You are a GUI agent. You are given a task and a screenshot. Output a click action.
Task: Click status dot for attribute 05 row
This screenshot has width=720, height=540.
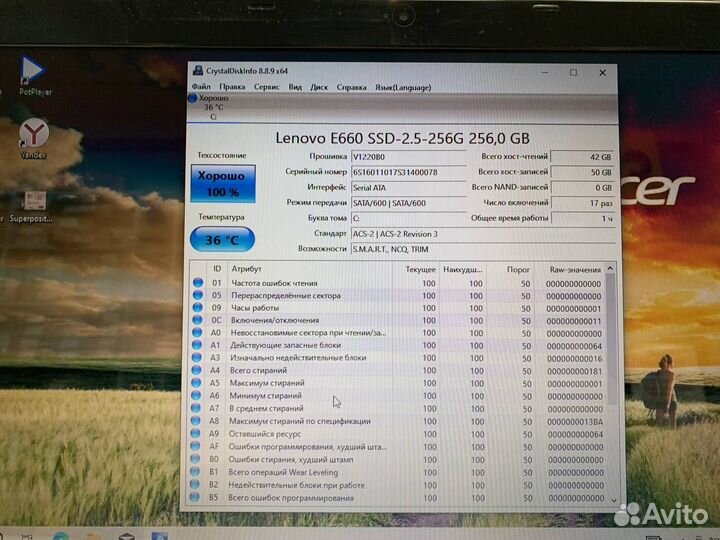[x=198, y=295]
